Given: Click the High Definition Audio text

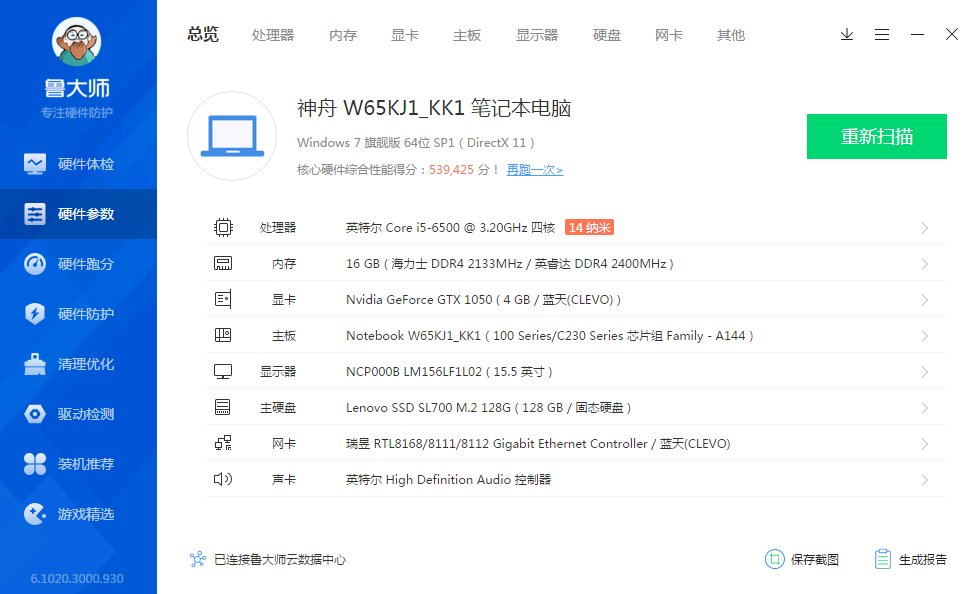Looking at the screenshot, I should (x=448, y=480).
